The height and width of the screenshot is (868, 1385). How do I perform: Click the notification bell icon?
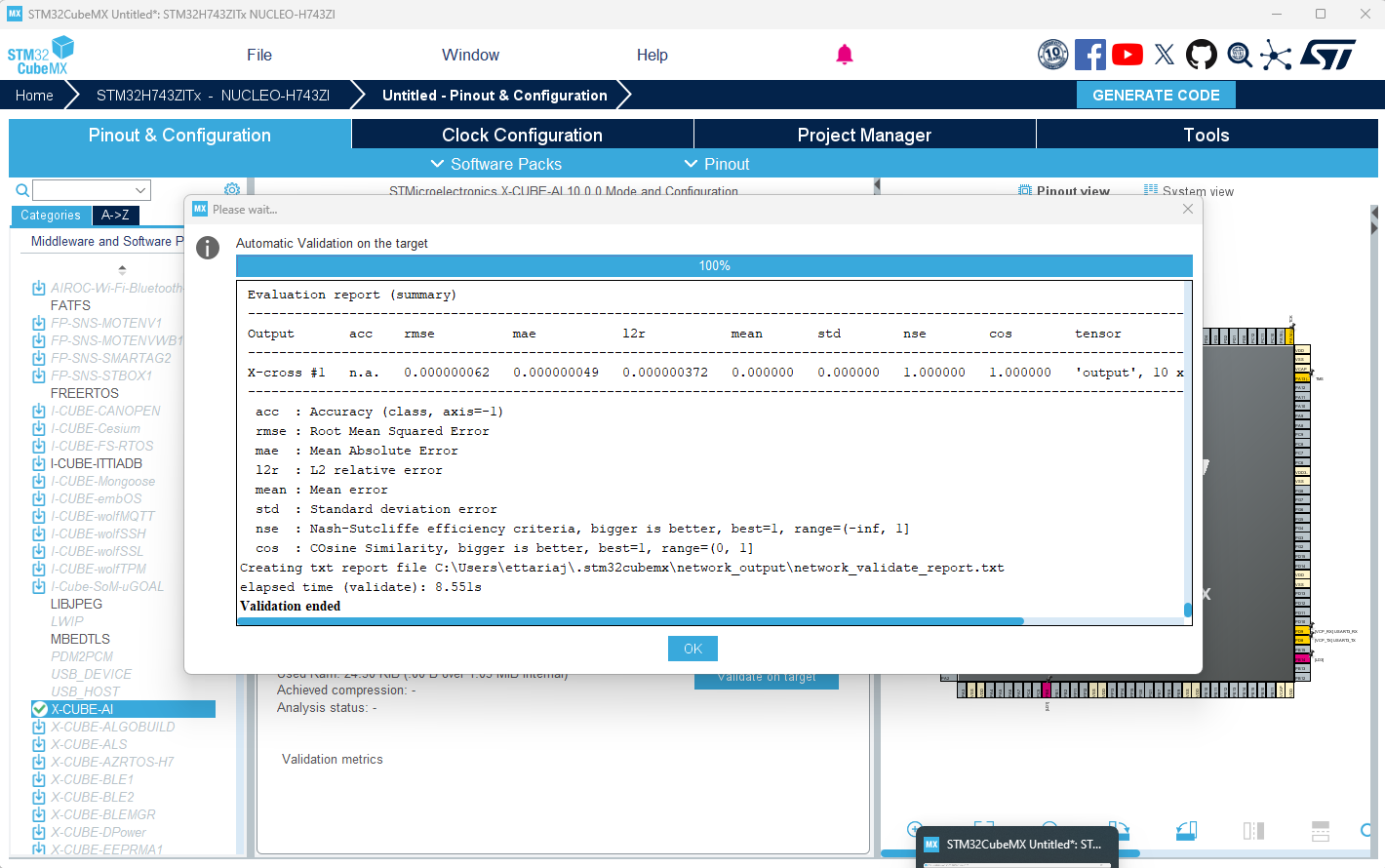pos(845,55)
